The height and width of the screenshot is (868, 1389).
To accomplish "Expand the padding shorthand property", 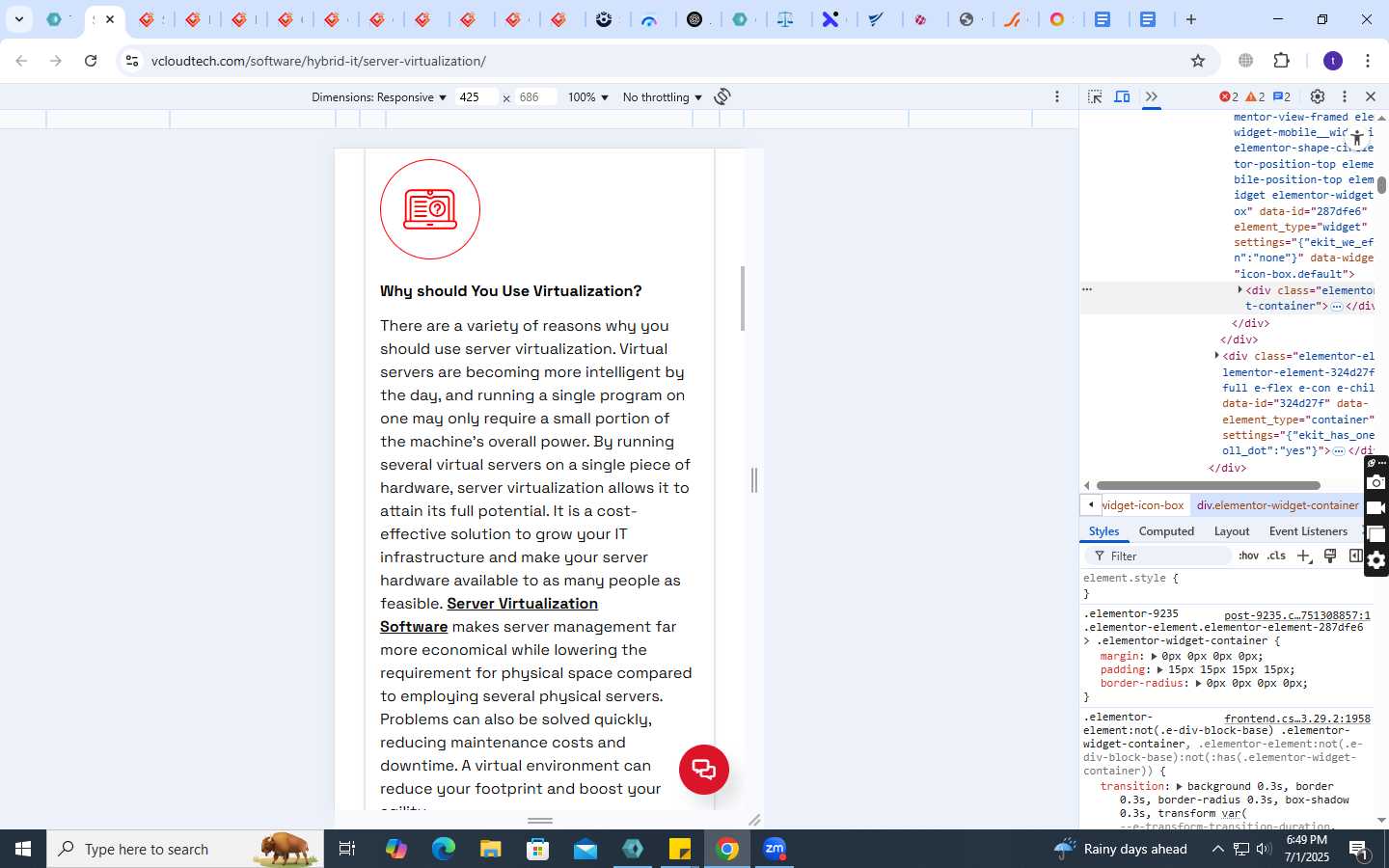I will 1160,670.
